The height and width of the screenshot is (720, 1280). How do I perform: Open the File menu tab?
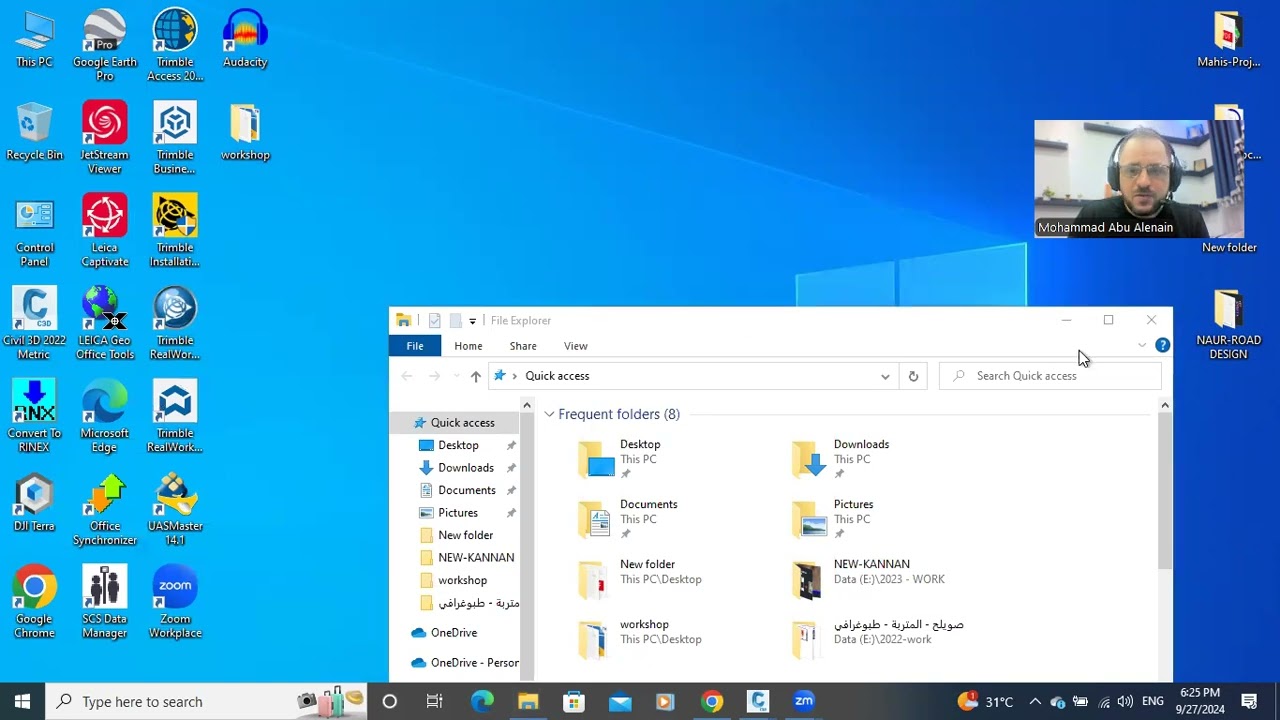click(414, 346)
